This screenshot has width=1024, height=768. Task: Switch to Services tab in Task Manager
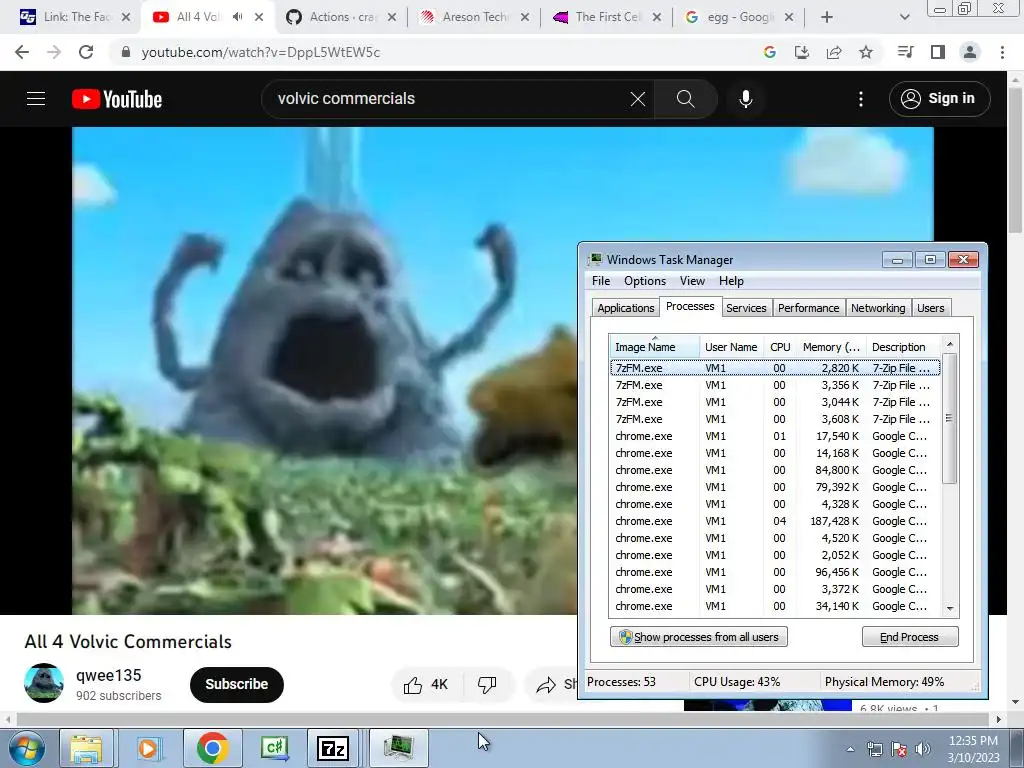[x=746, y=308]
